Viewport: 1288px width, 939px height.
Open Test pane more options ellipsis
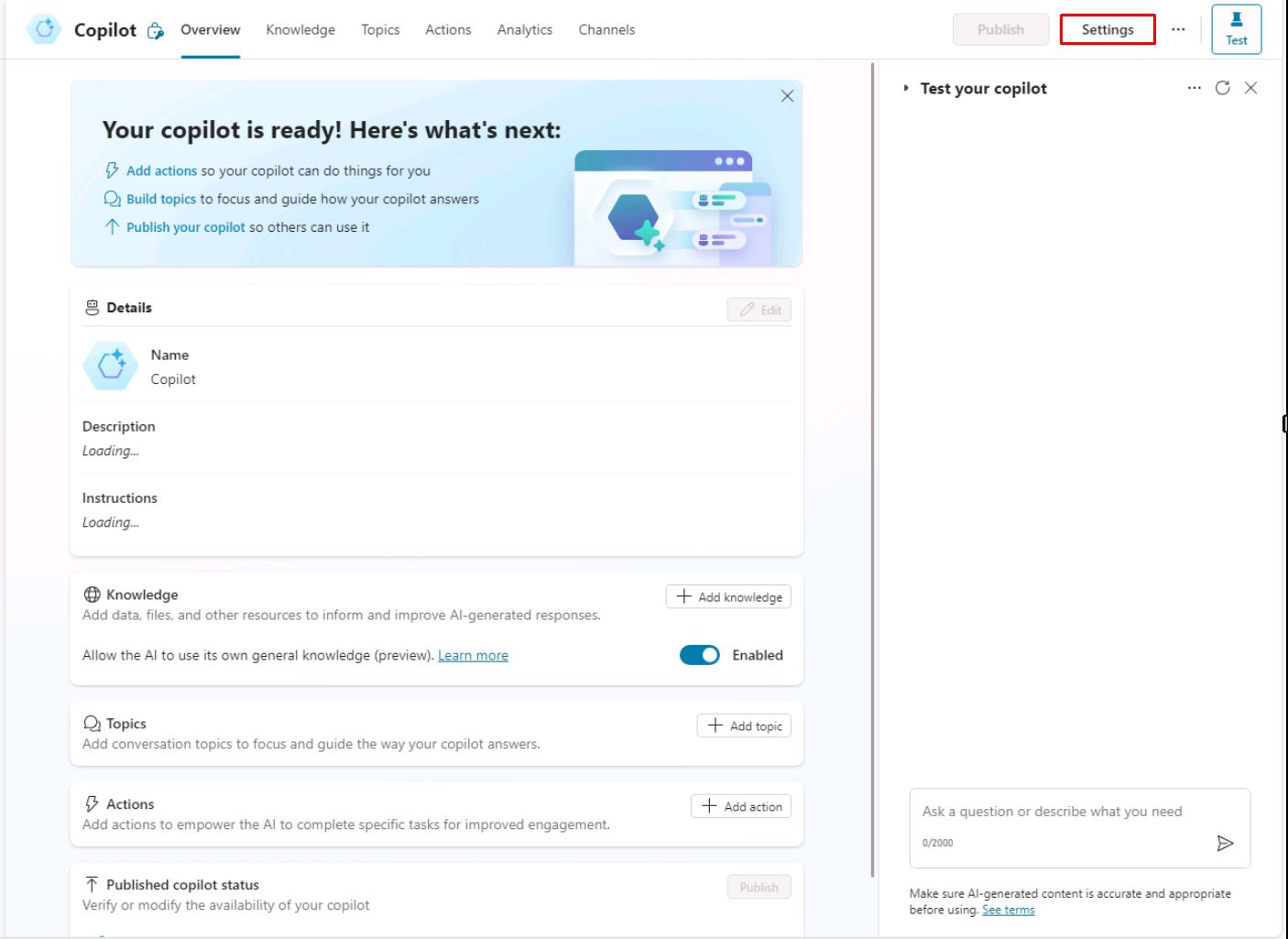tap(1194, 88)
